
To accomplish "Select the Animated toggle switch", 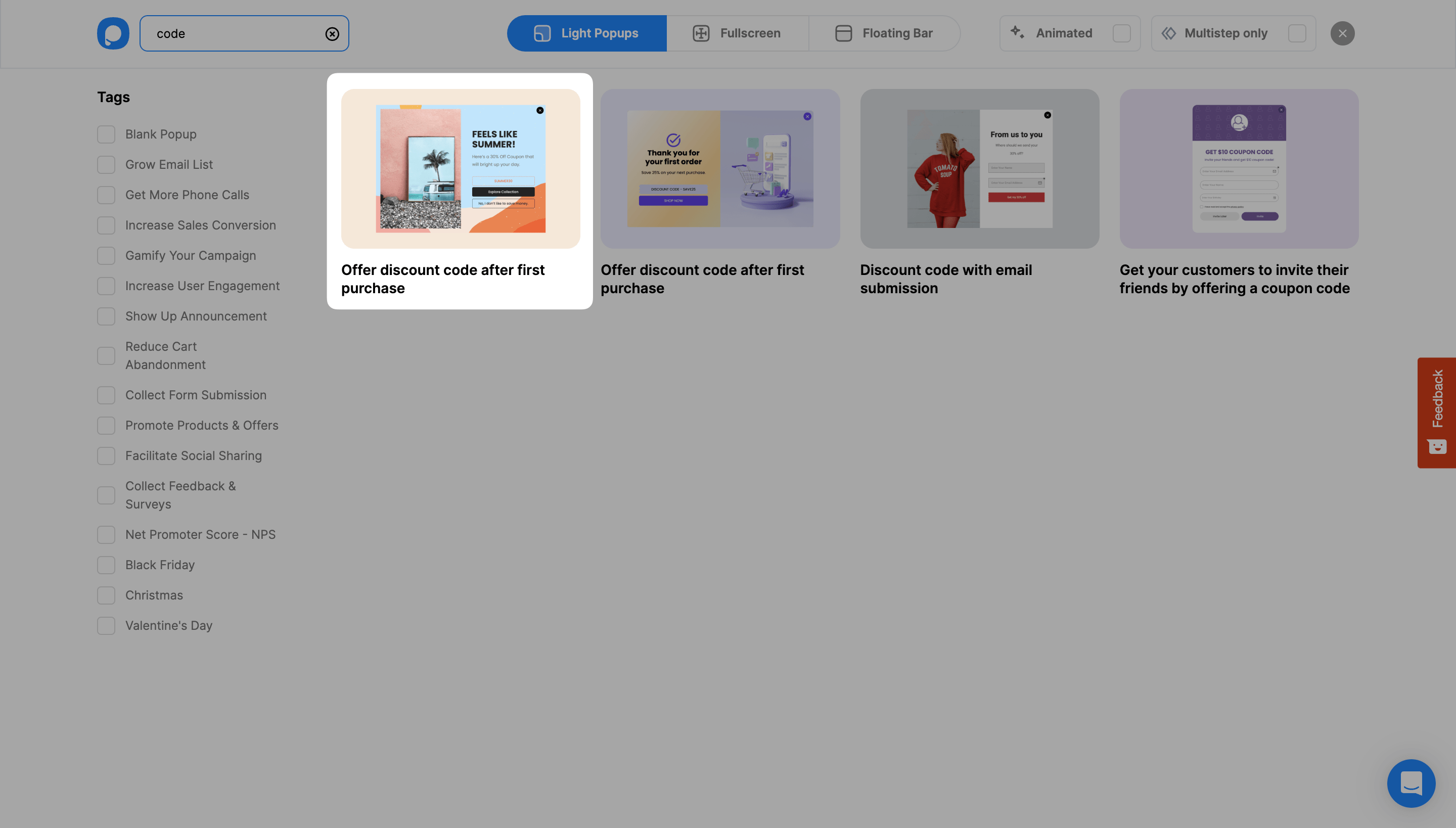I will tap(1122, 33).
